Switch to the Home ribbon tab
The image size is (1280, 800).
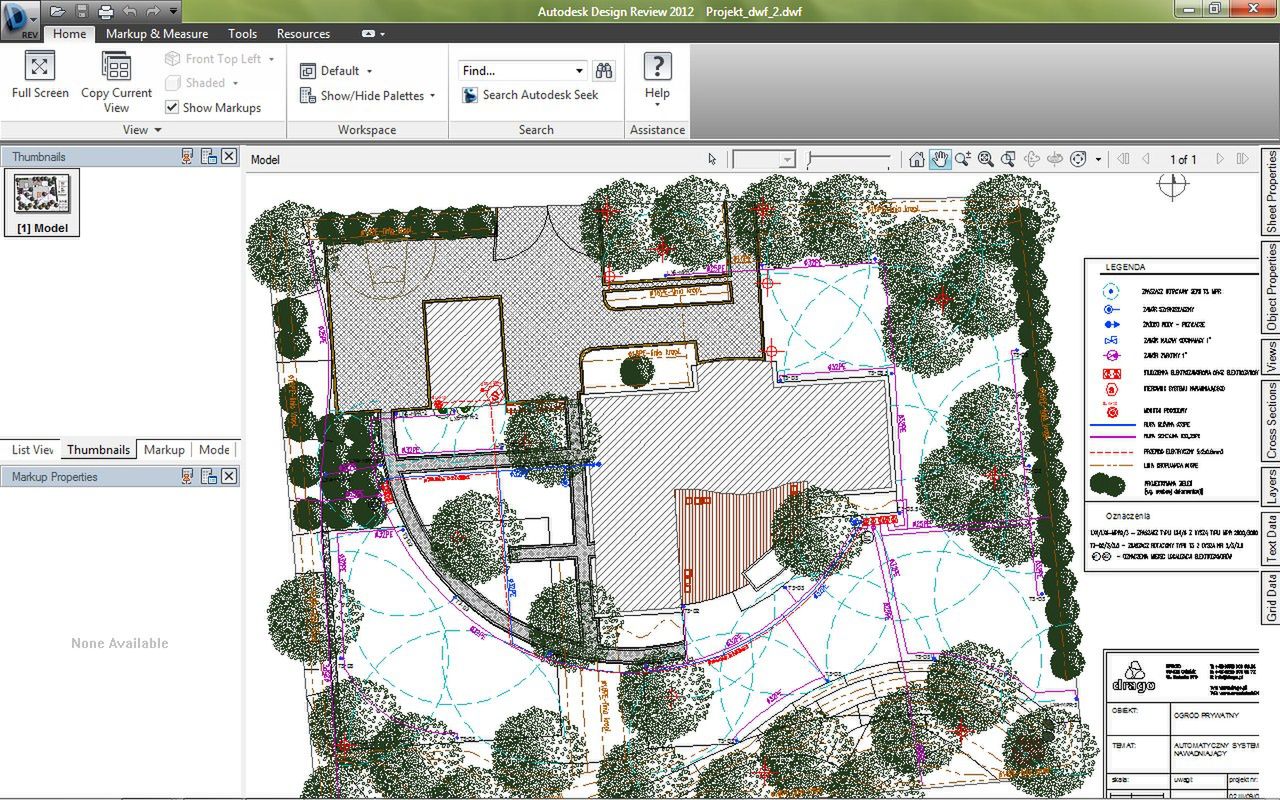click(x=70, y=33)
